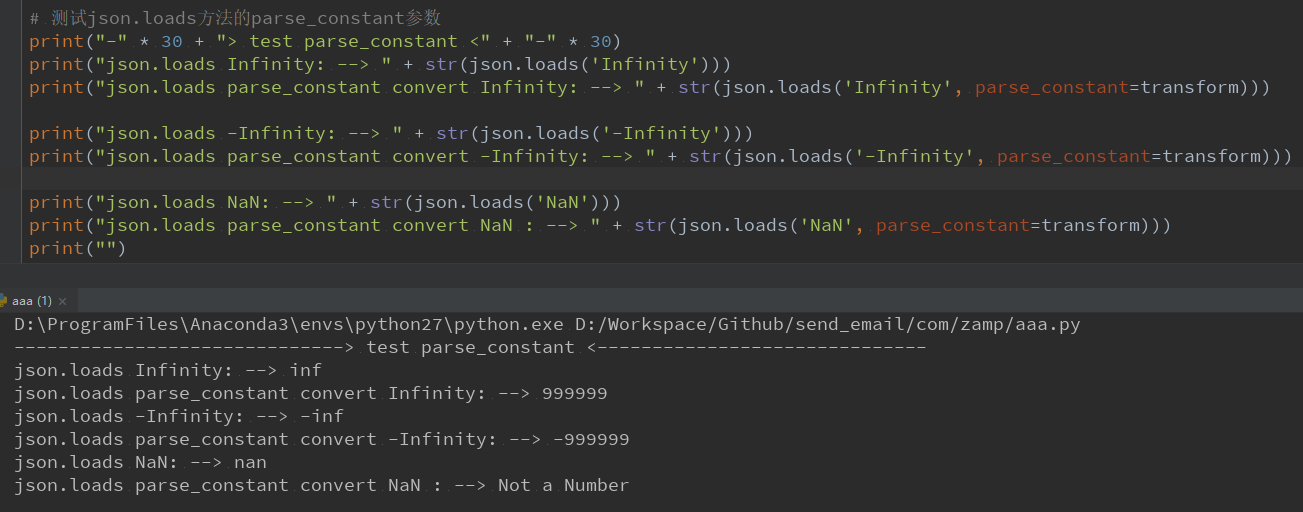Click console output line ending 'Not a Number'
This screenshot has height=512, width=1303.
coord(322,485)
